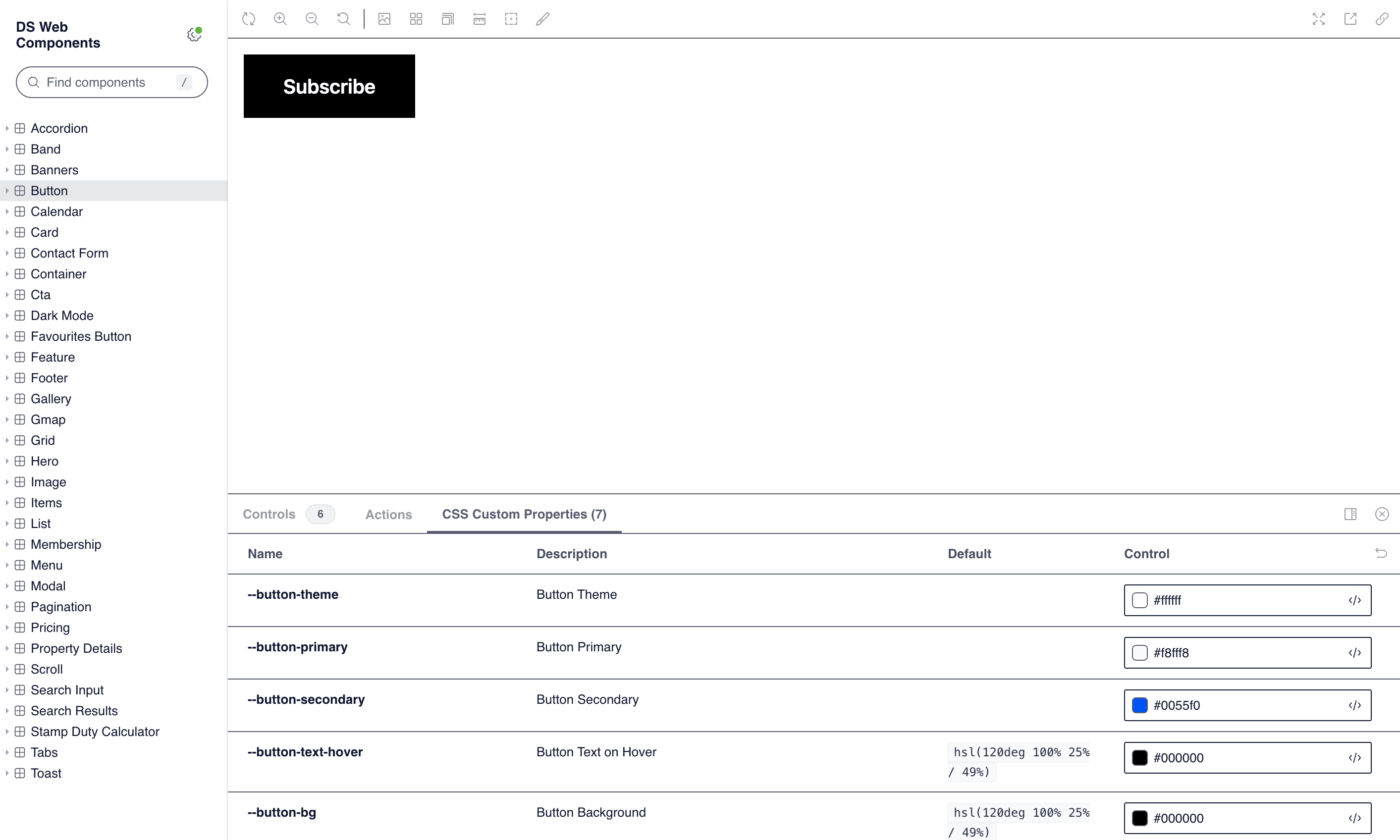Screen dimensions: 1400x840
Task: Expand the Calendar component
Action: click(7, 211)
